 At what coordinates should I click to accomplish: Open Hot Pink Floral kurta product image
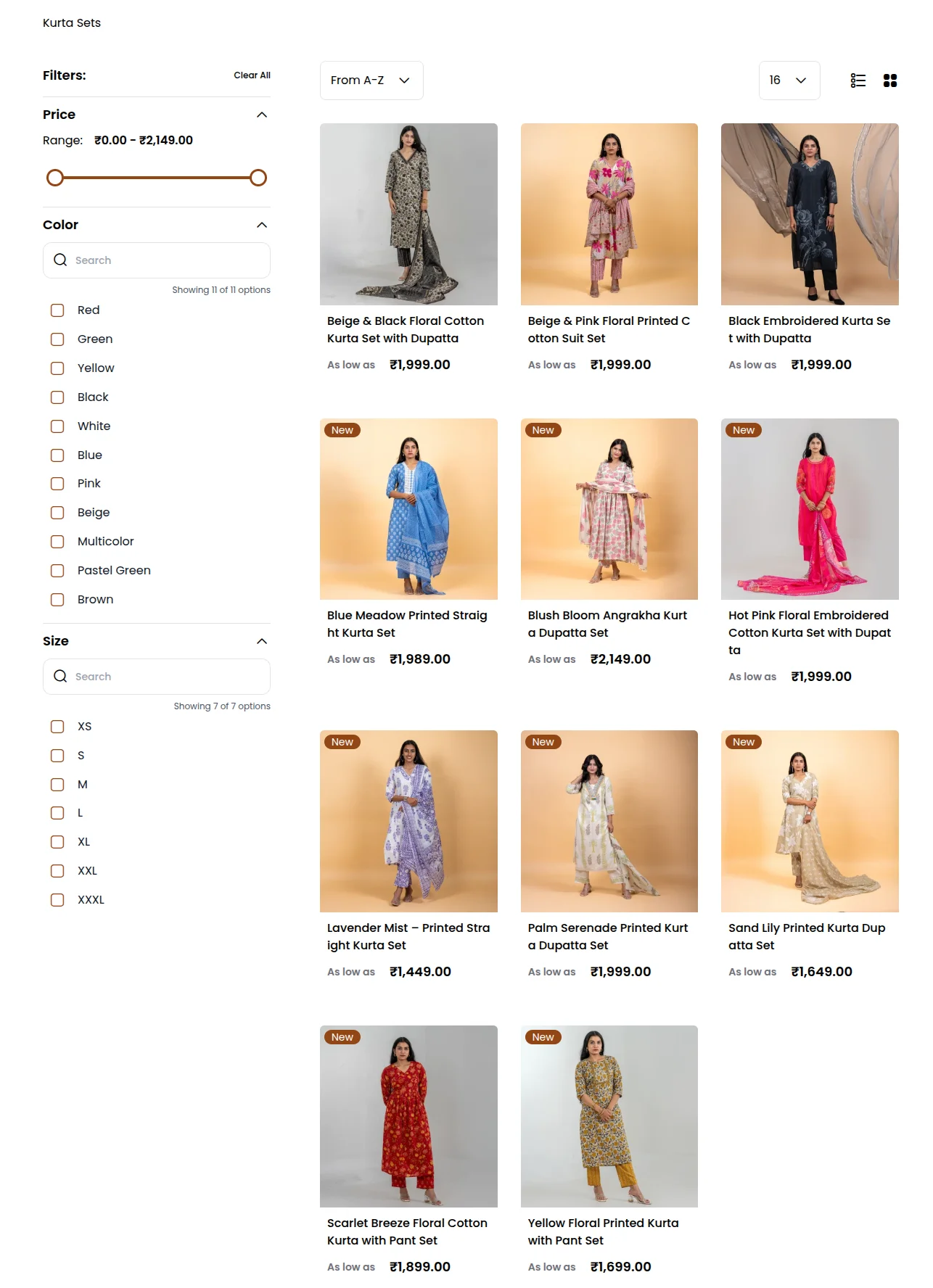[810, 509]
